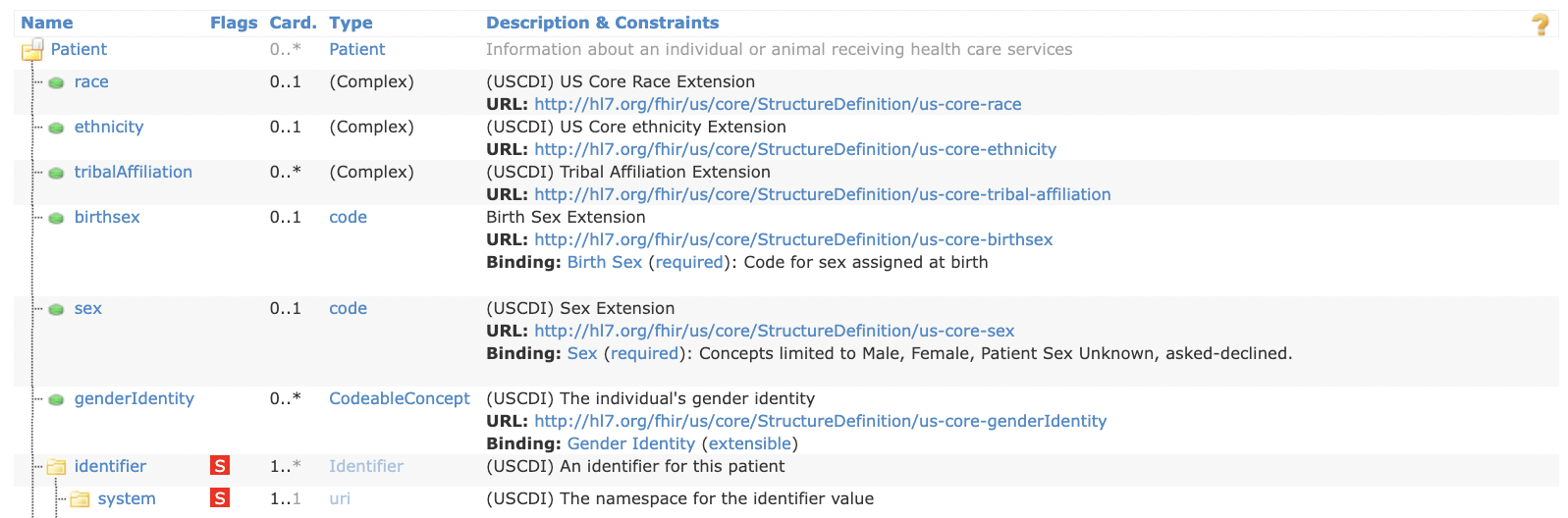Image resolution: width=1568 pixels, height=518 pixels.
Task: Open the CodeableConcept type link
Action: point(399,398)
